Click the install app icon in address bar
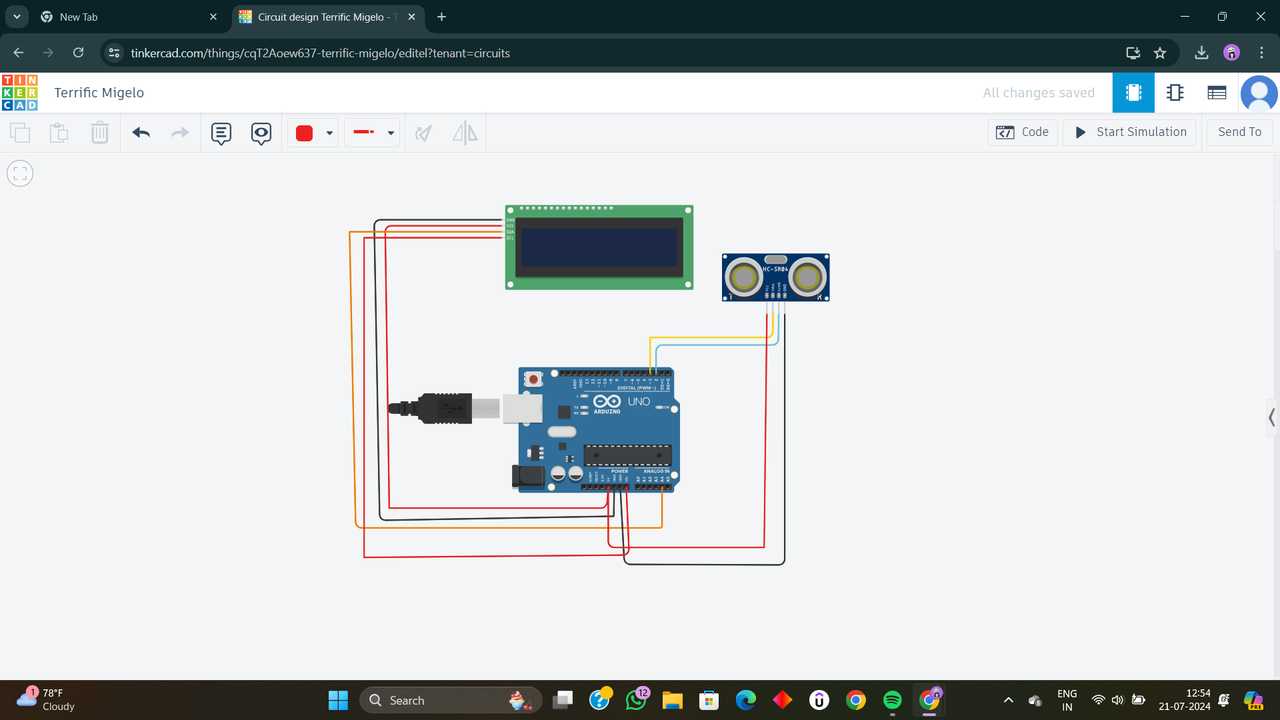This screenshot has height=720, width=1280. coord(1133,53)
